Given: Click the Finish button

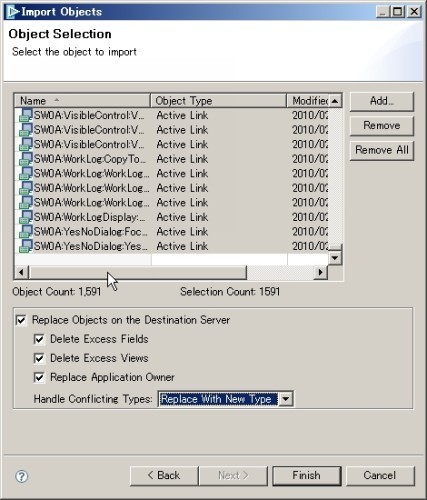Looking at the screenshot, I should (x=307, y=476).
